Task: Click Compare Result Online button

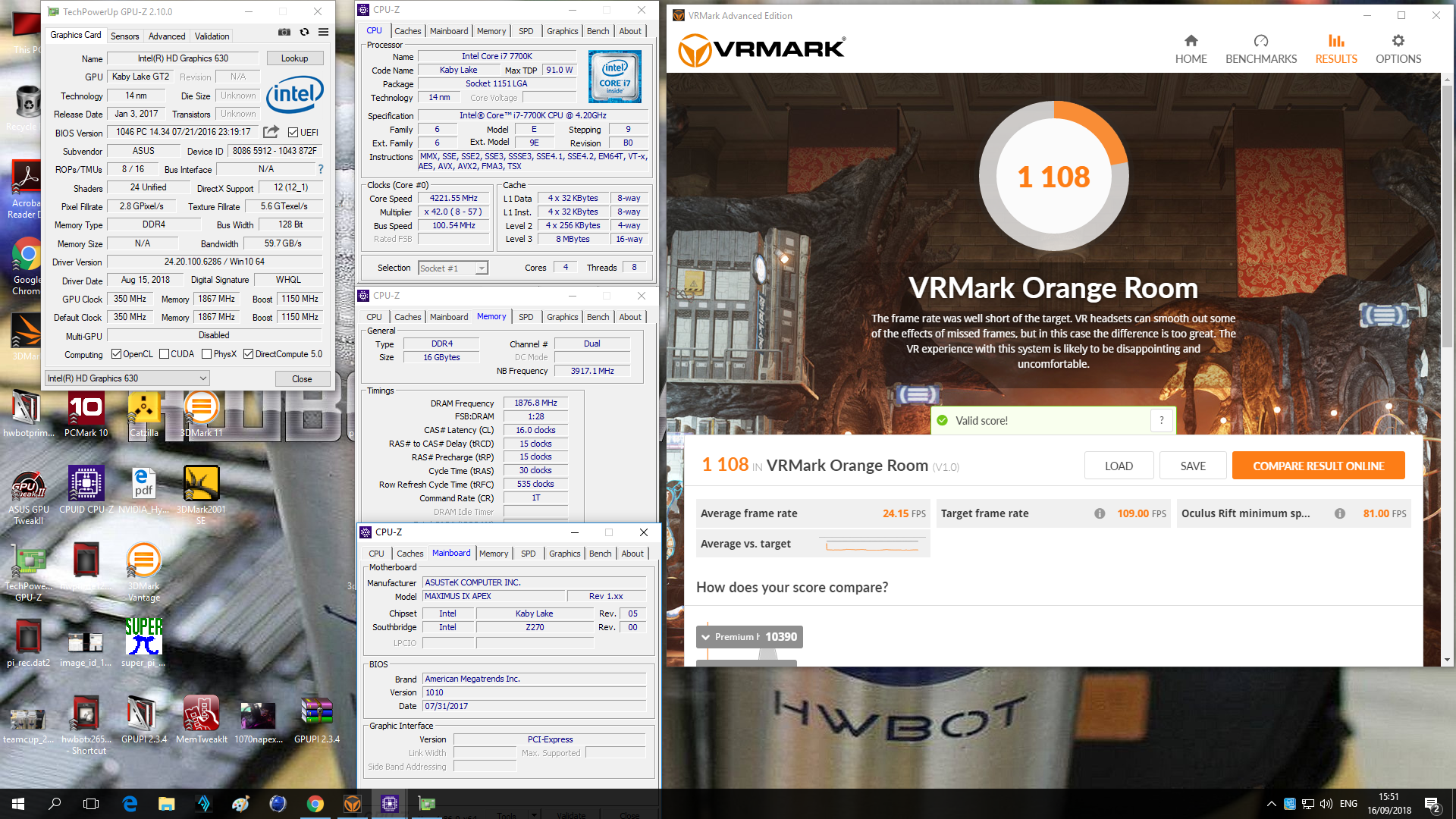Action: click(1318, 466)
